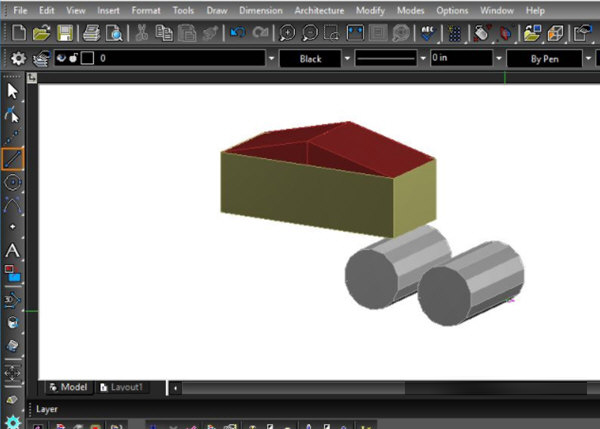Screen dimensions: 600x429
Task: Switch to the Model tab
Action: coord(72,387)
